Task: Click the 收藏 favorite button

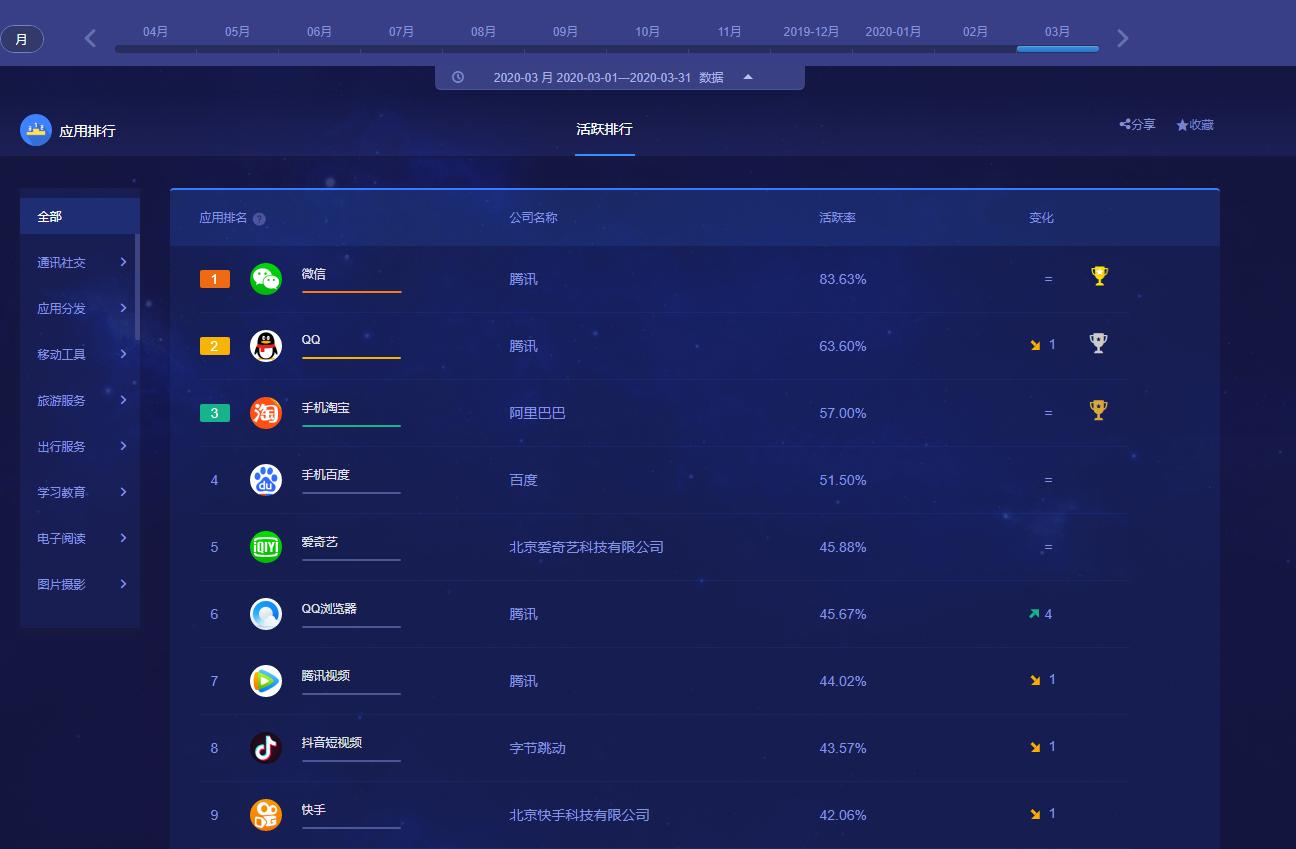Action: [1195, 124]
